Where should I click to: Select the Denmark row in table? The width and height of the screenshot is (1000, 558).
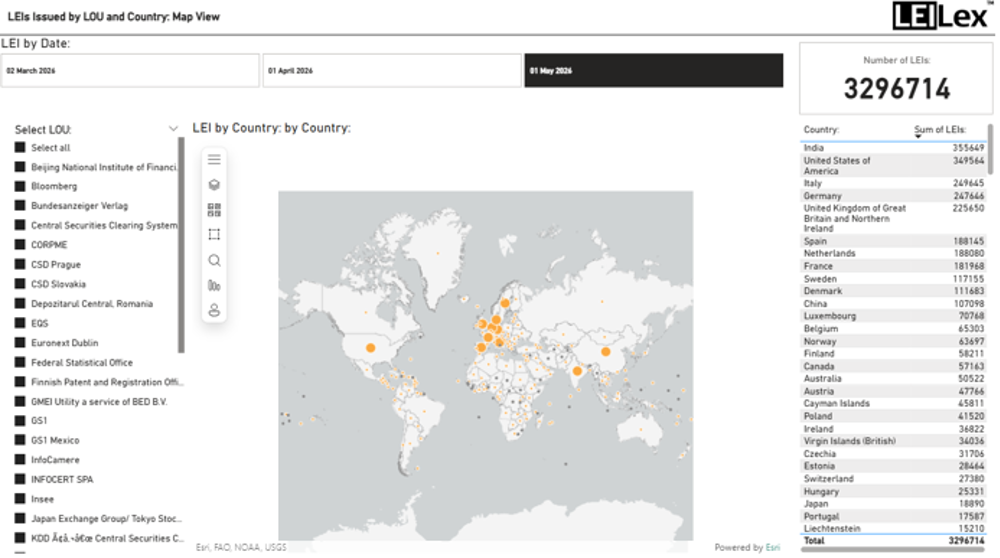click(x=893, y=291)
